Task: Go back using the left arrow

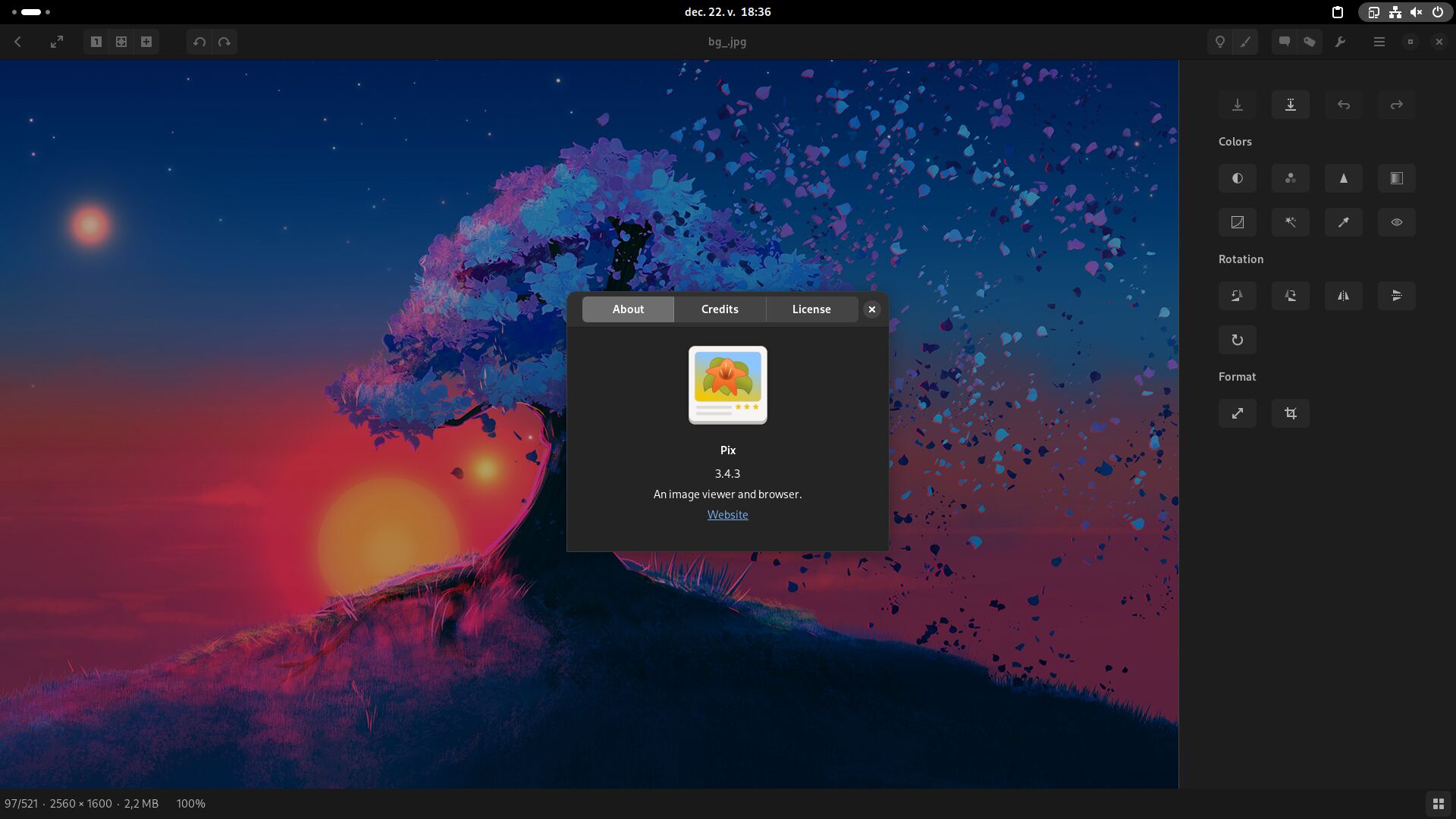Action: (x=17, y=42)
